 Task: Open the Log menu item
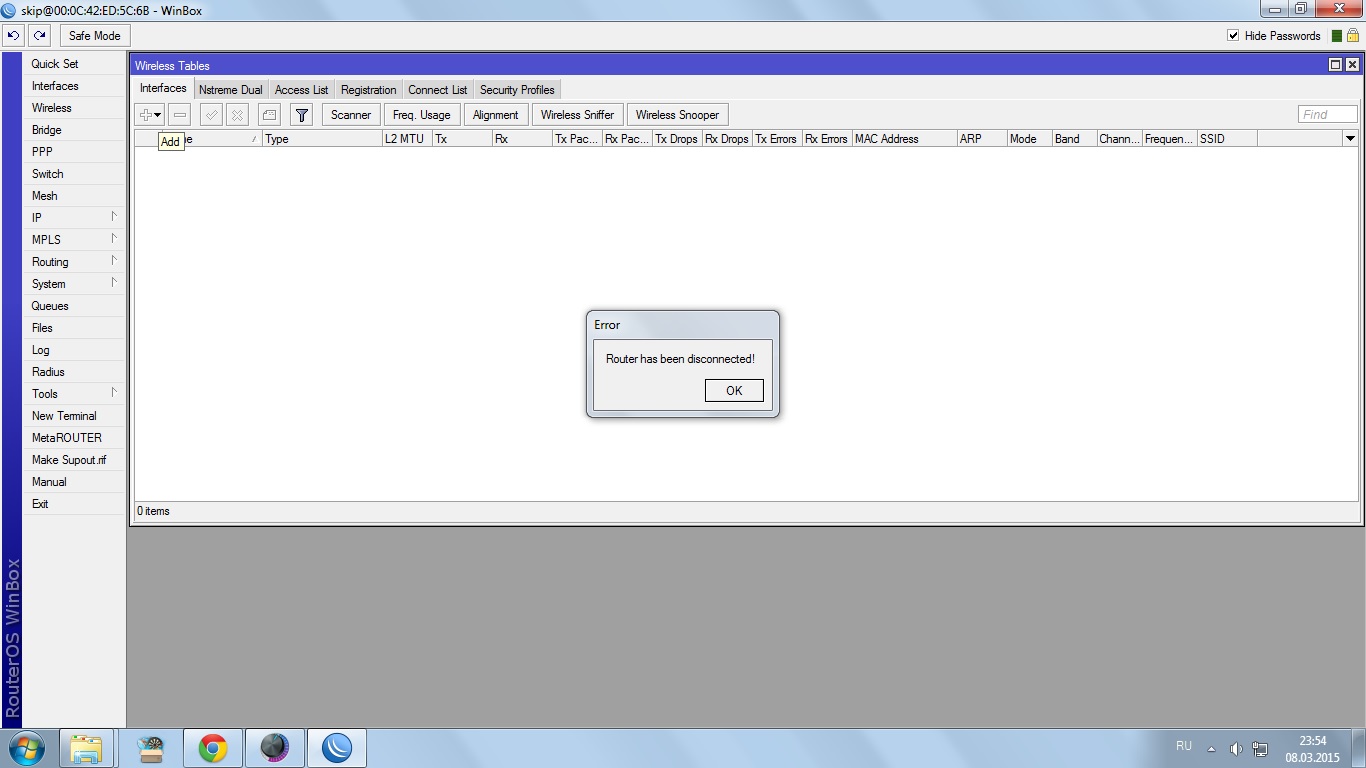[x=74, y=350]
